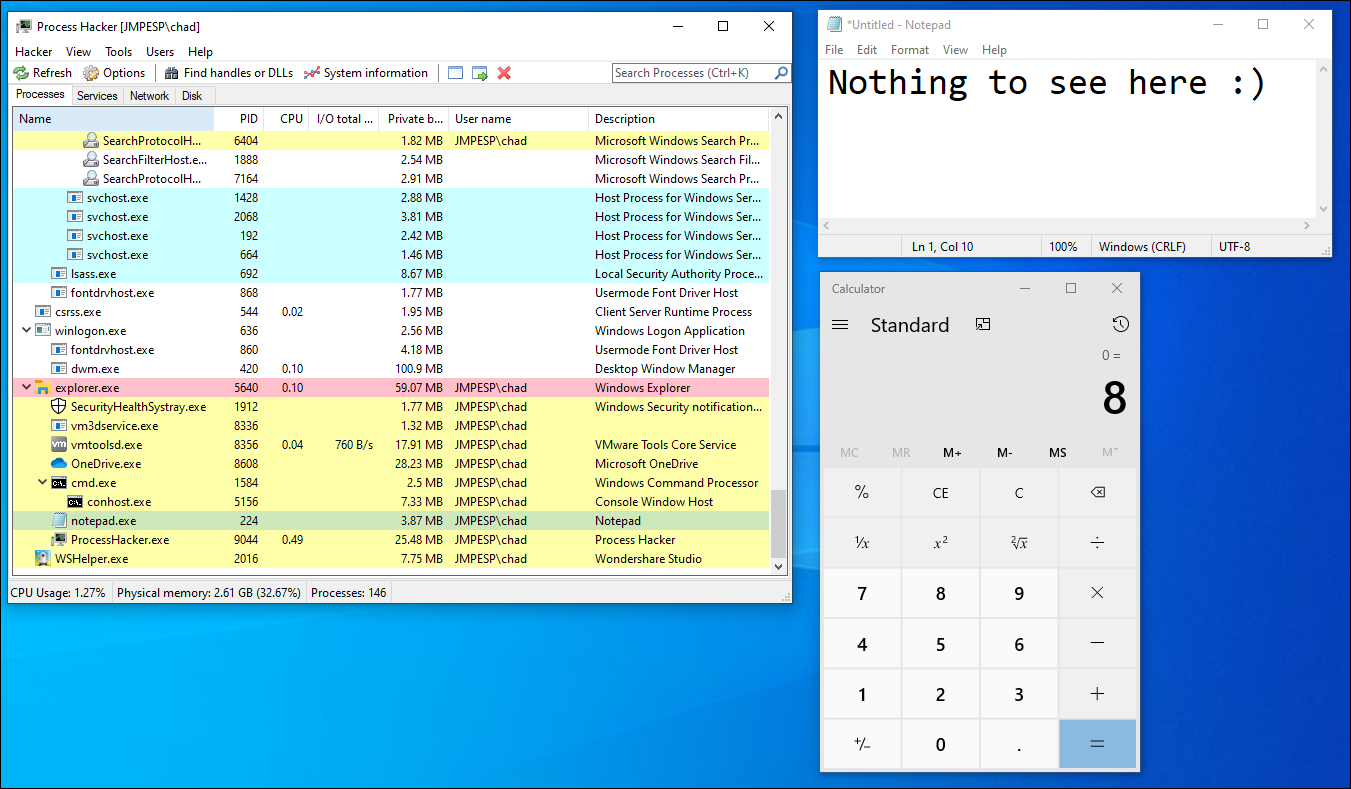Viewport: 1351px width, 789px height.
Task: Collapse the explorer.exe process tree
Action: click(27, 388)
